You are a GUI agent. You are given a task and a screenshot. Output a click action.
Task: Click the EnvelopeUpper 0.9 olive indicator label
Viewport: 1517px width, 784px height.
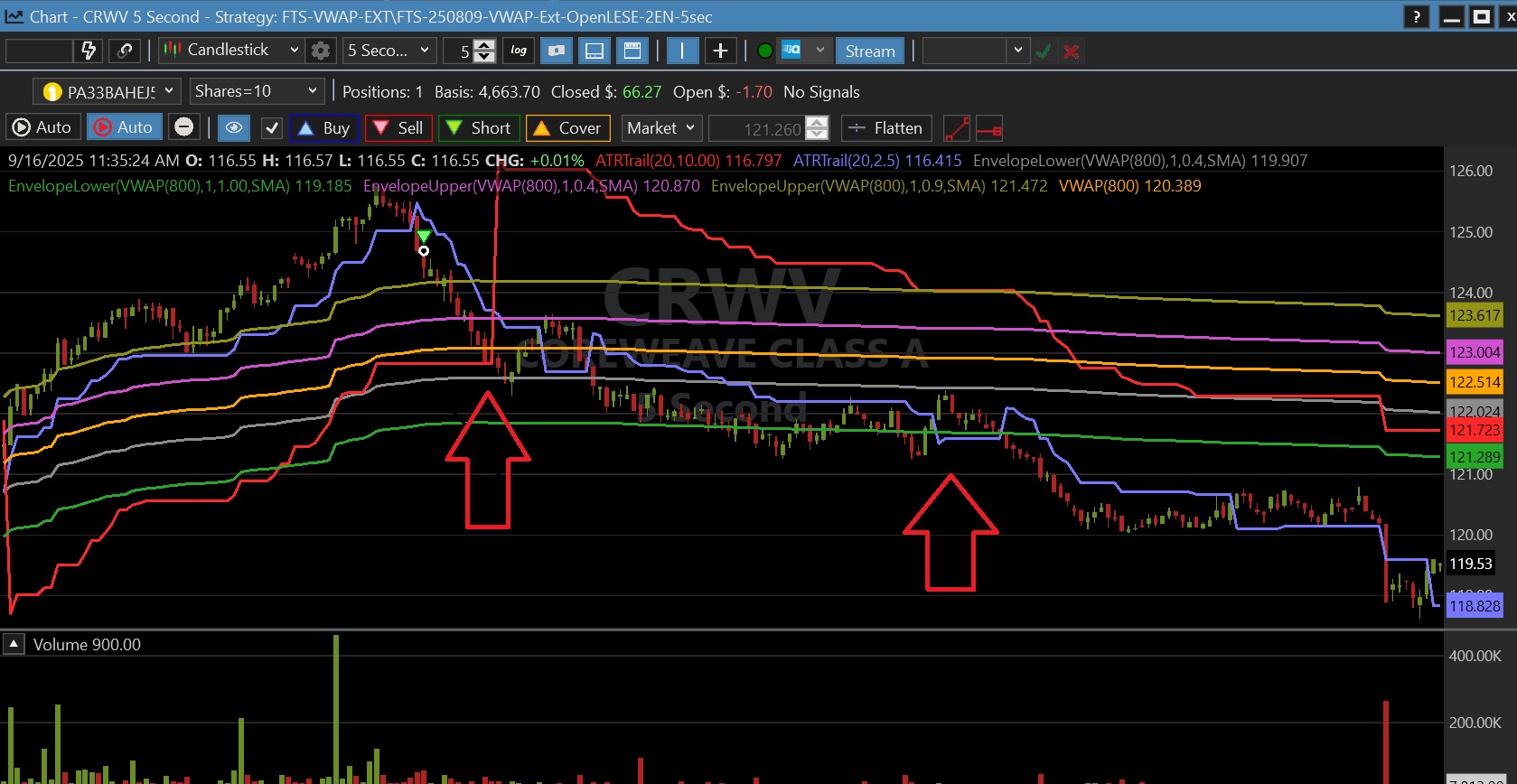879,186
